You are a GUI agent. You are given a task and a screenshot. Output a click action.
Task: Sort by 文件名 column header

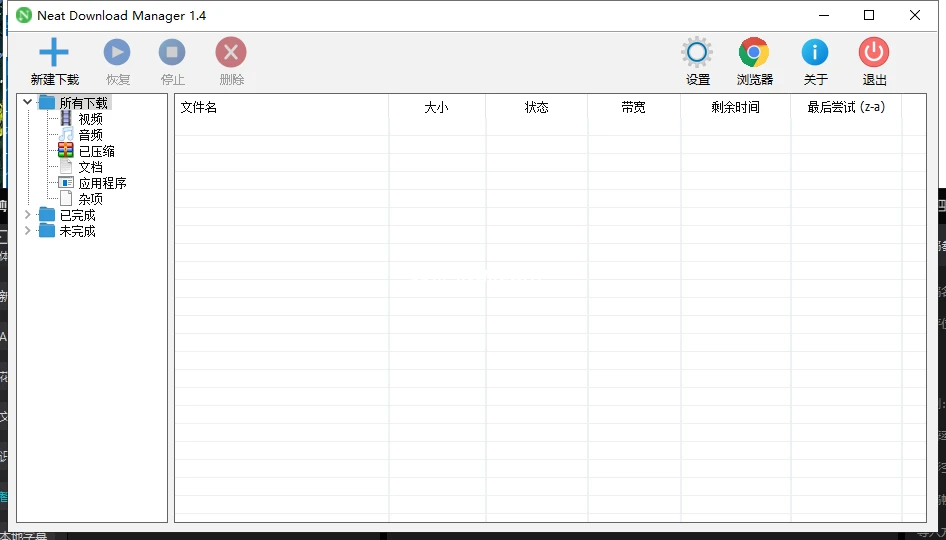click(282, 107)
